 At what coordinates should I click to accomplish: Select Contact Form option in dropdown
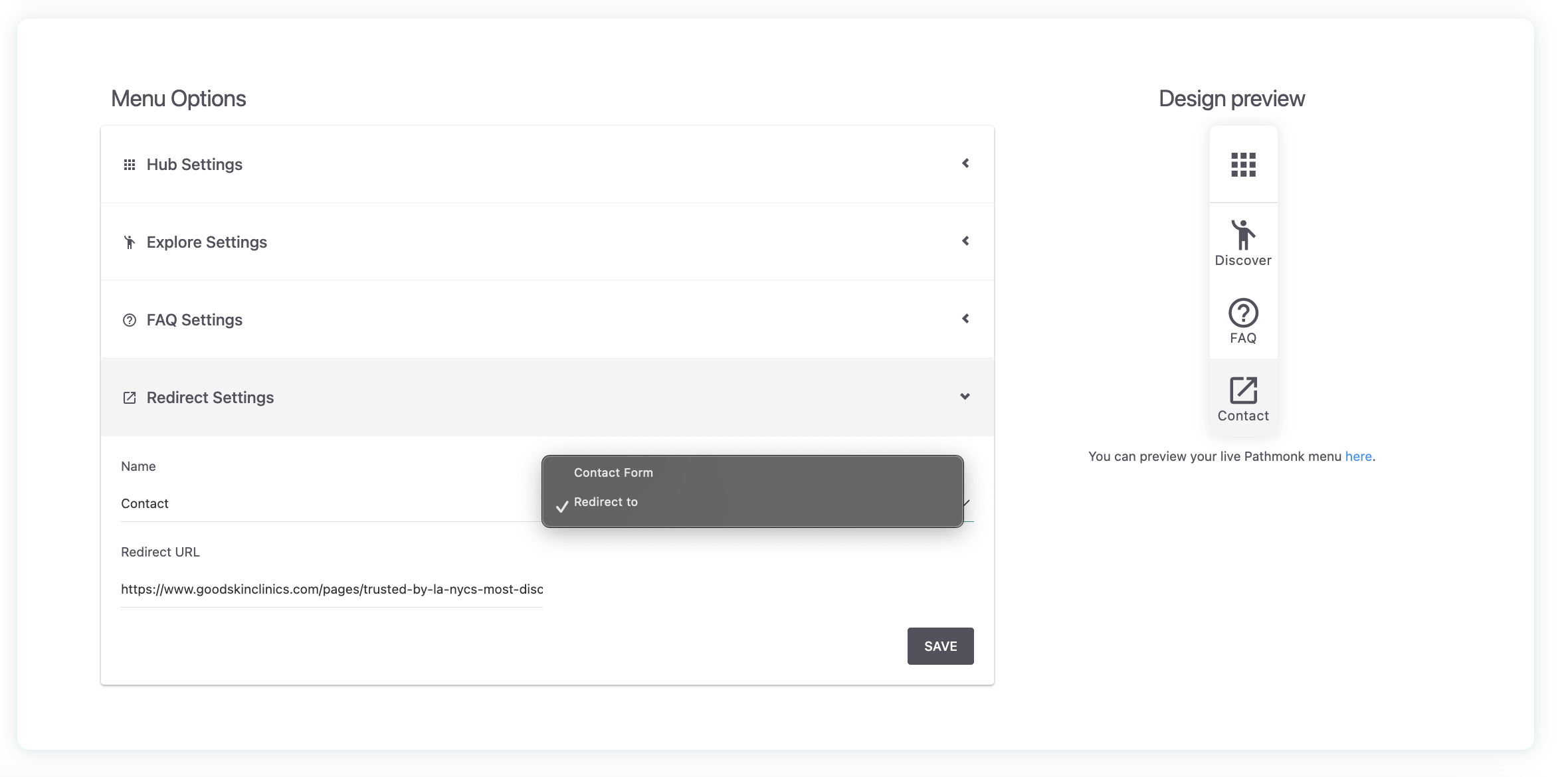click(x=613, y=473)
